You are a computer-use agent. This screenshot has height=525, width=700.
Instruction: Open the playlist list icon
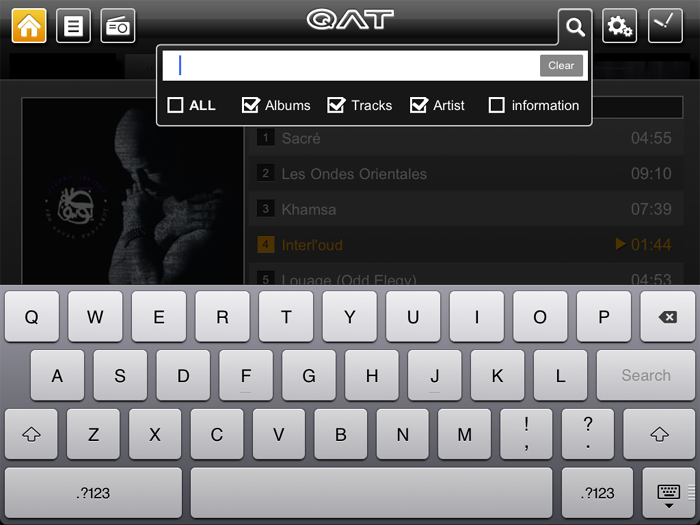[73, 26]
